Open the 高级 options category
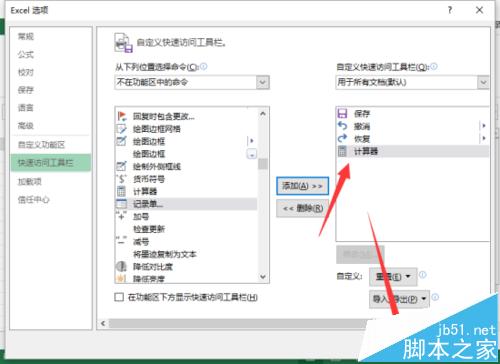Viewport: 500px width, 364px height. pyautogui.click(x=26, y=126)
